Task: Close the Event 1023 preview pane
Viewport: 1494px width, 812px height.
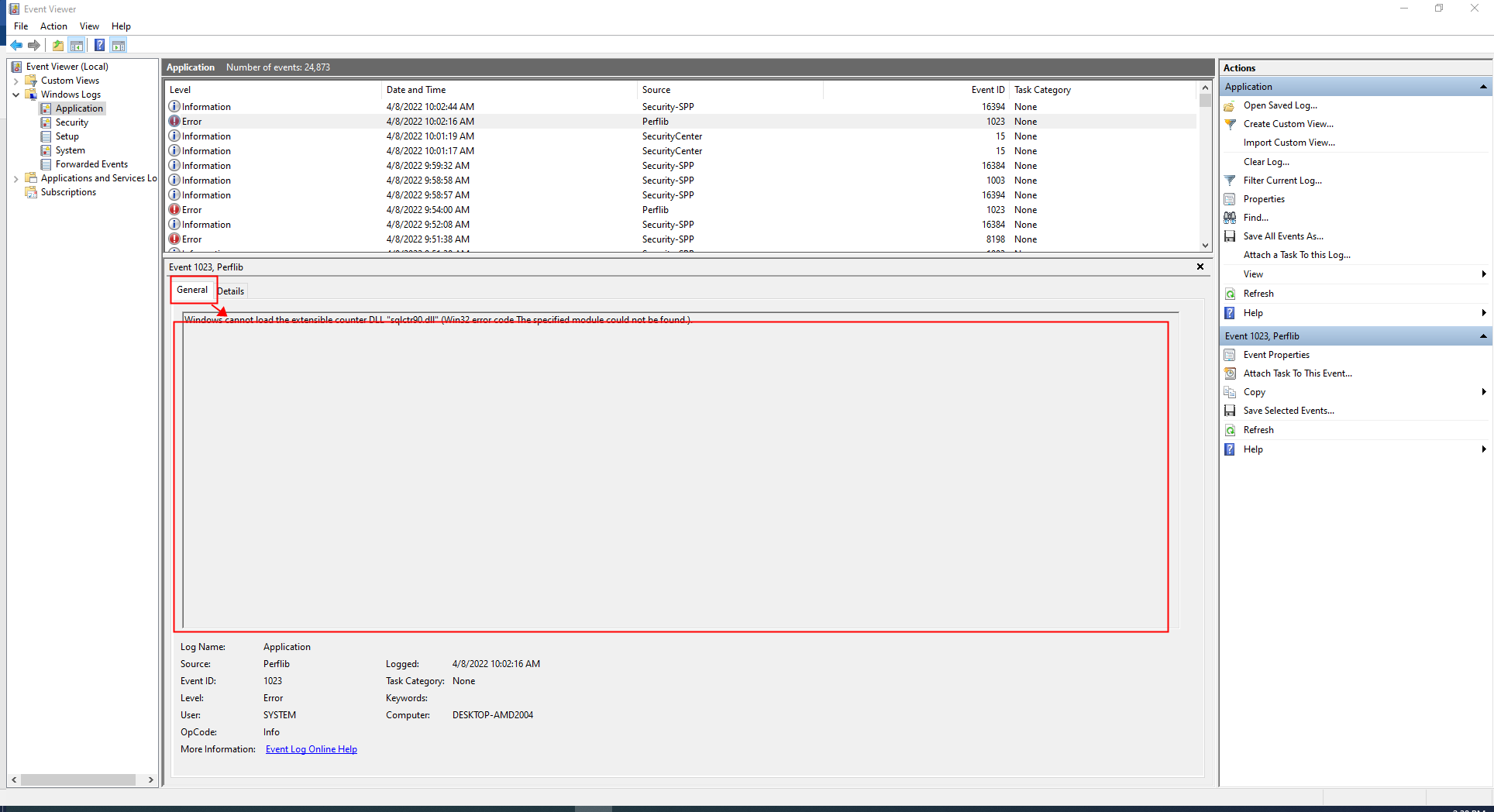Action: coord(1200,267)
